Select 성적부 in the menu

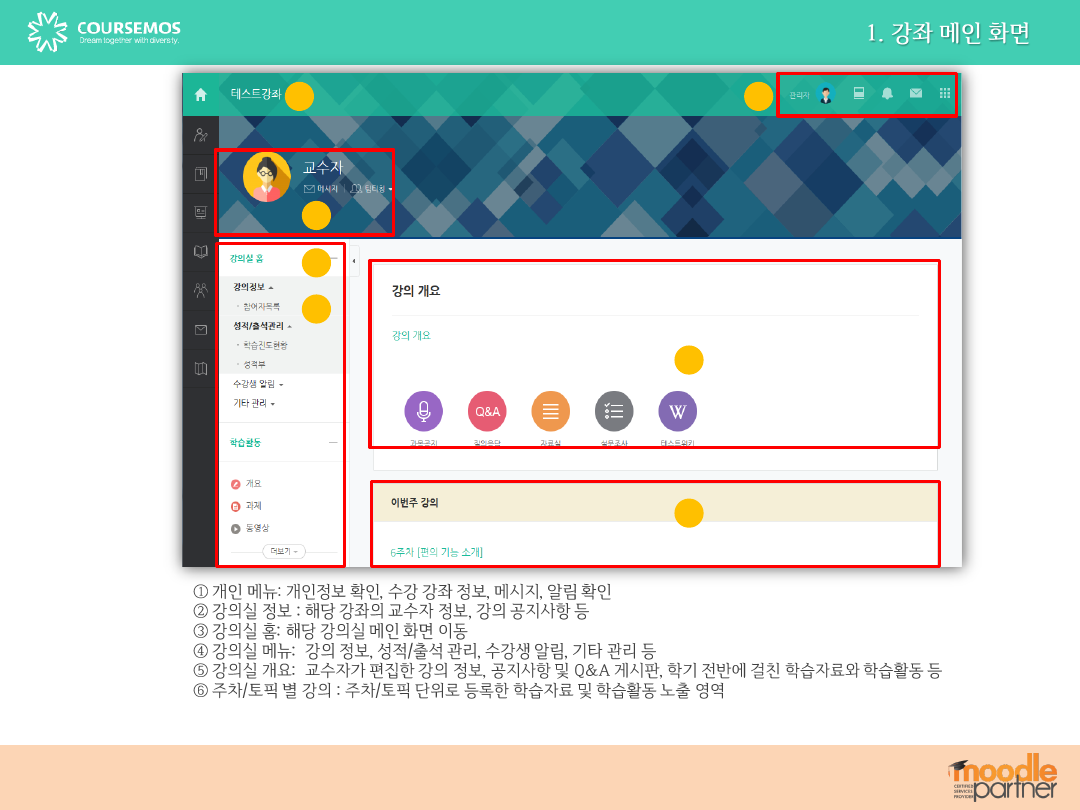click(x=255, y=365)
